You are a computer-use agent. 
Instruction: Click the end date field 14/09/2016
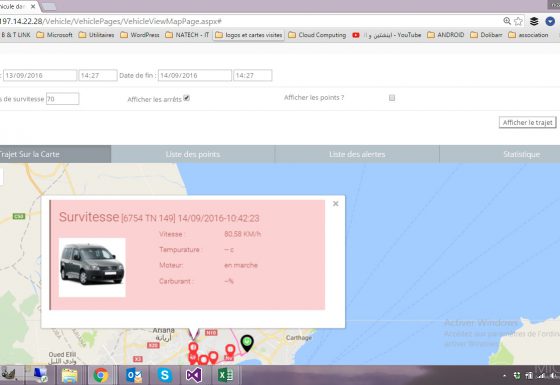[195, 75]
